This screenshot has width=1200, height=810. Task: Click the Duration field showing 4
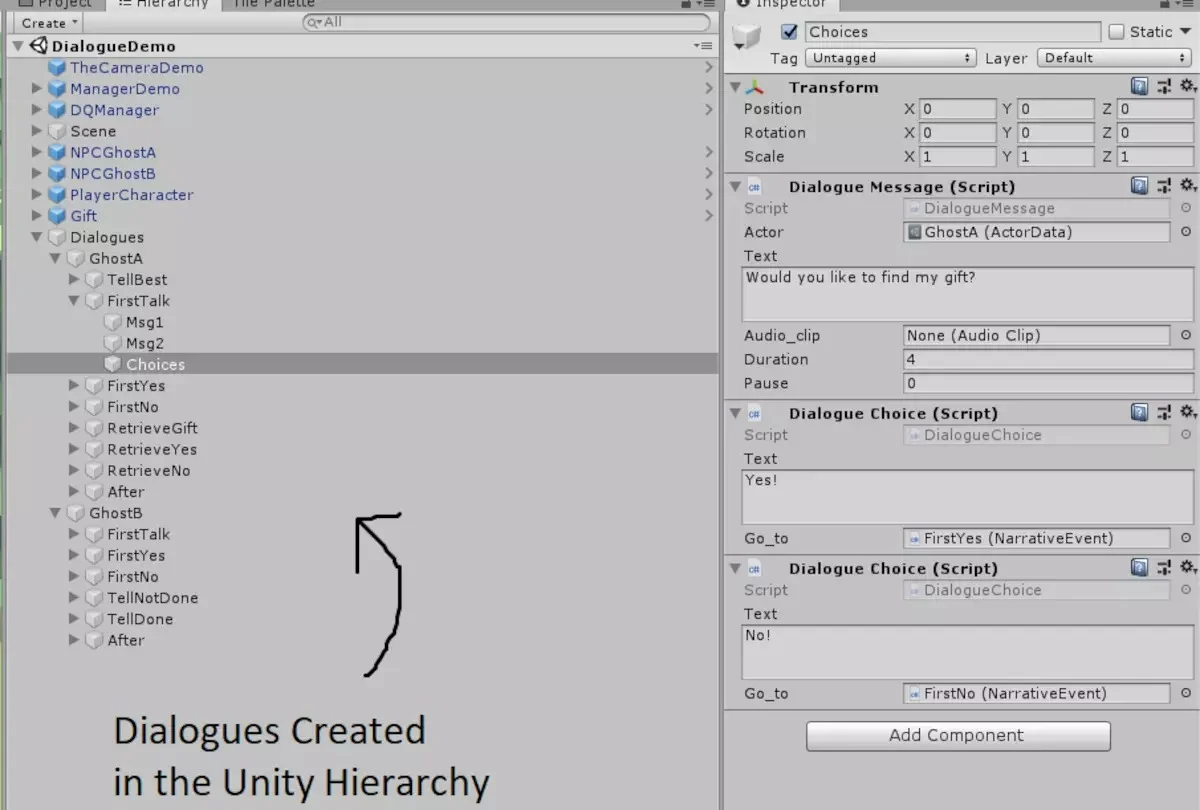pos(1048,359)
